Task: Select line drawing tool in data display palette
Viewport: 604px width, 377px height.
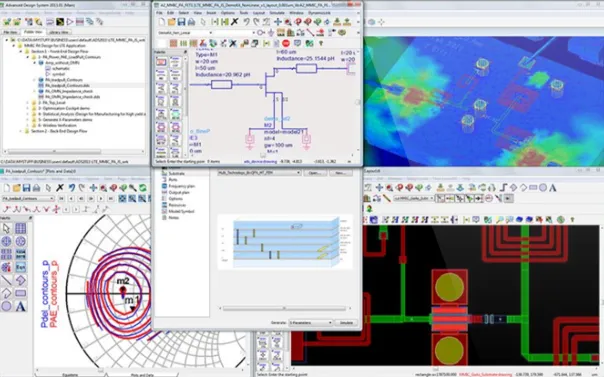Action: [7, 280]
